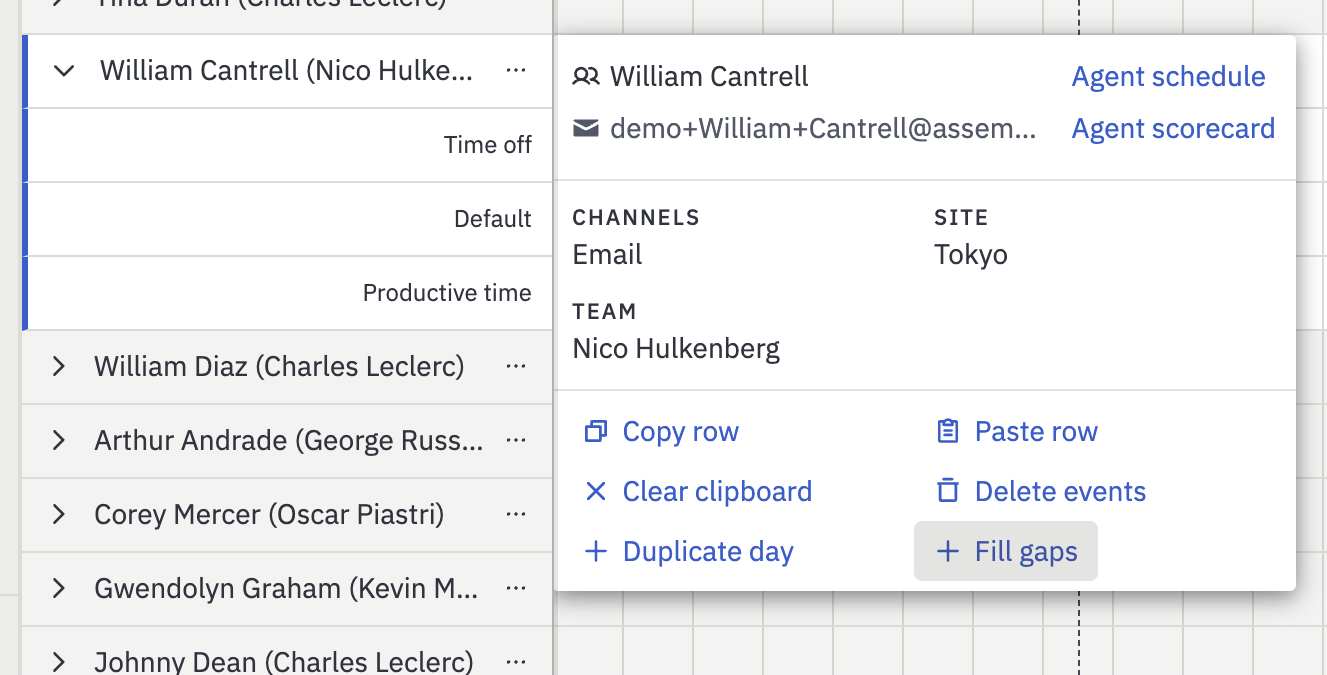Open the Agent scorecard link
Viewport: 1327px width, 675px height.
1173,129
